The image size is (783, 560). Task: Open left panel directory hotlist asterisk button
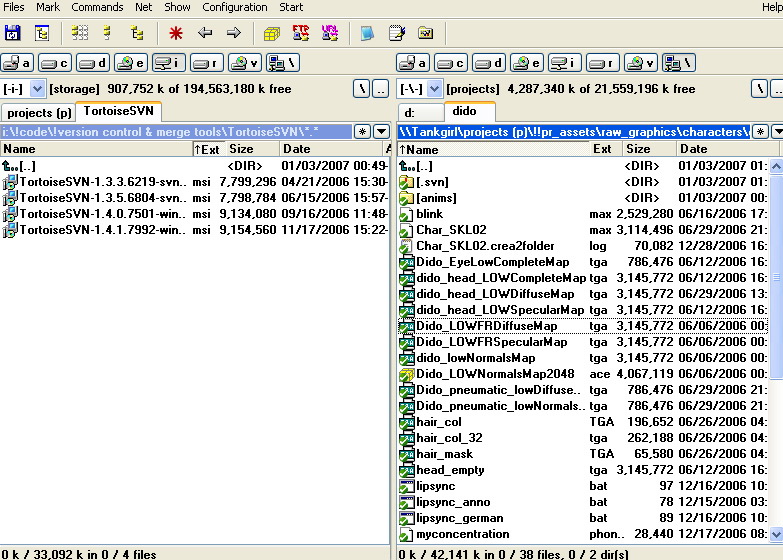[362, 132]
